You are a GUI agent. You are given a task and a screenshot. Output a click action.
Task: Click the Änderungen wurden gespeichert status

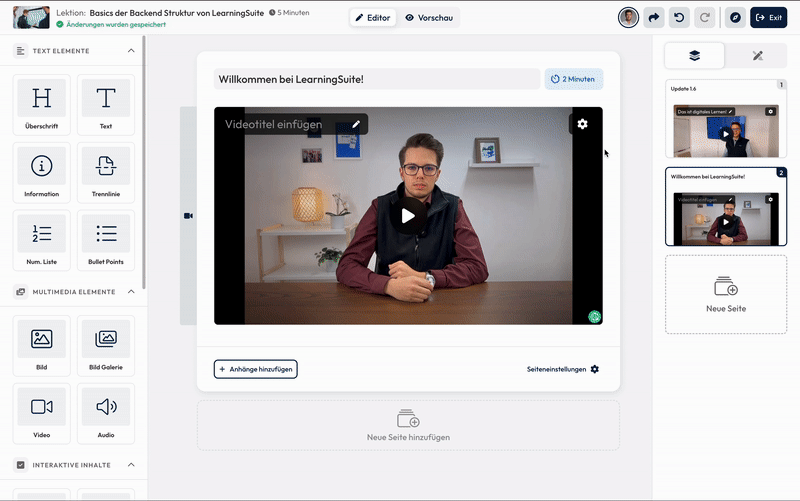(x=111, y=24)
